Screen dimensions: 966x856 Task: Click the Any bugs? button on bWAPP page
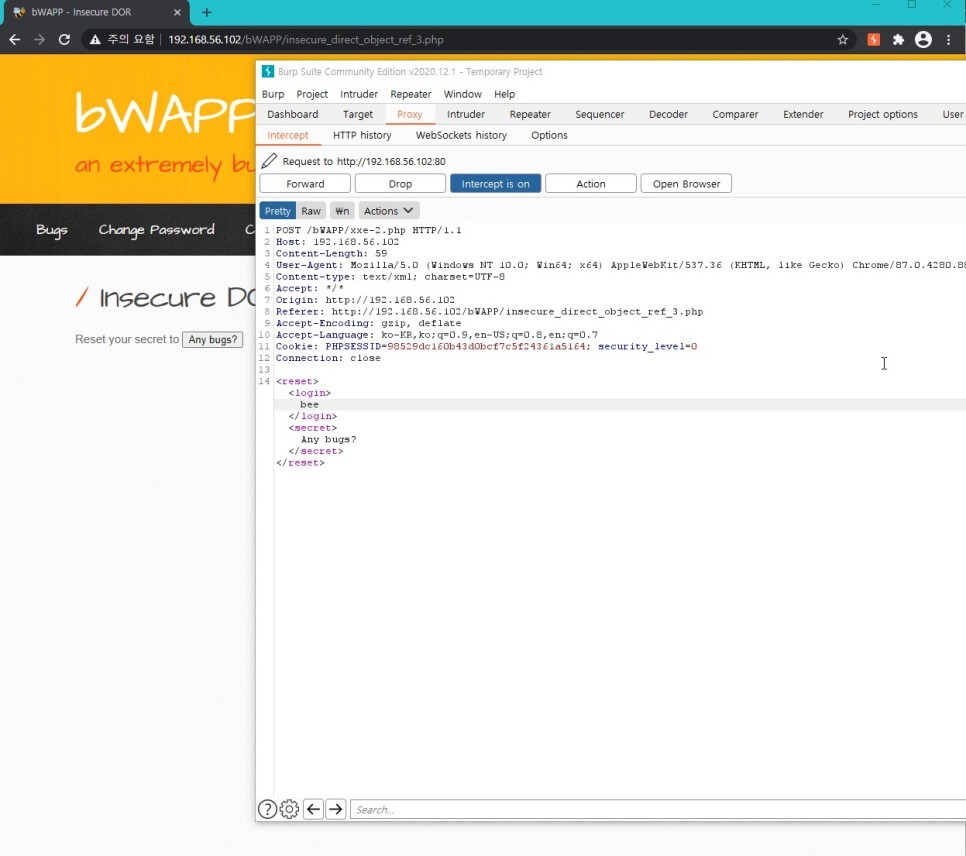click(x=213, y=340)
